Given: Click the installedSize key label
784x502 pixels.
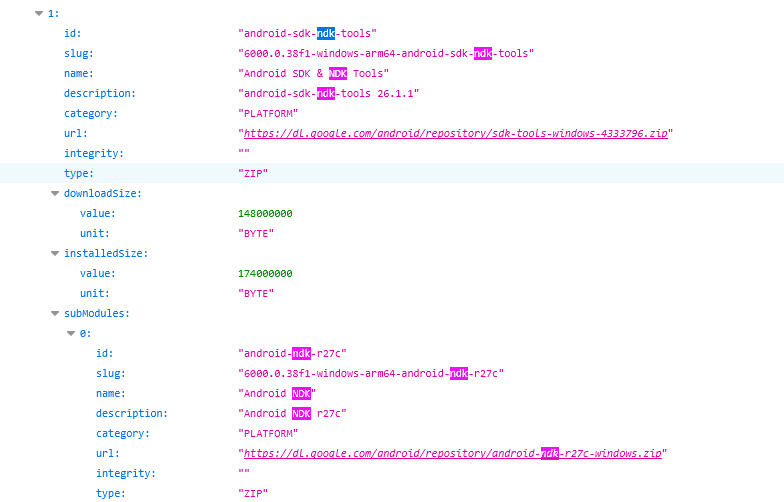Looking at the screenshot, I should pyautogui.click(x=106, y=254).
